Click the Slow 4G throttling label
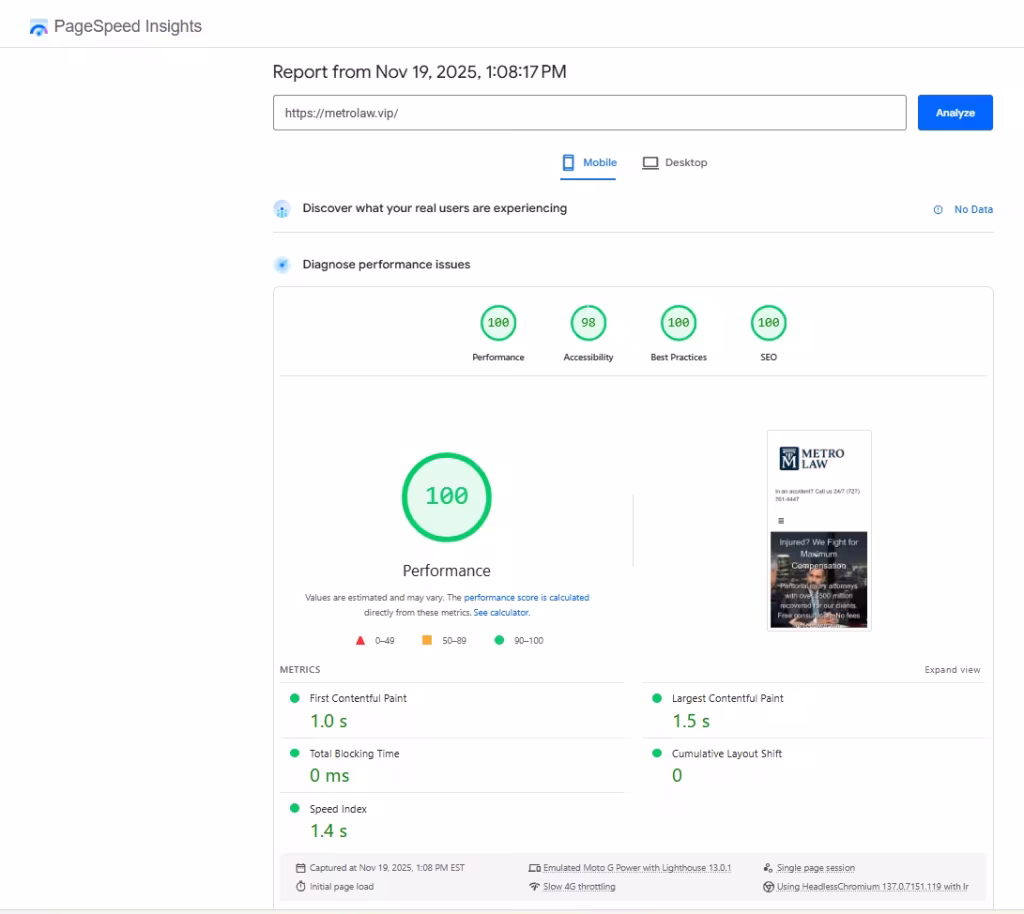1024x914 pixels. pyautogui.click(x=579, y=887)
